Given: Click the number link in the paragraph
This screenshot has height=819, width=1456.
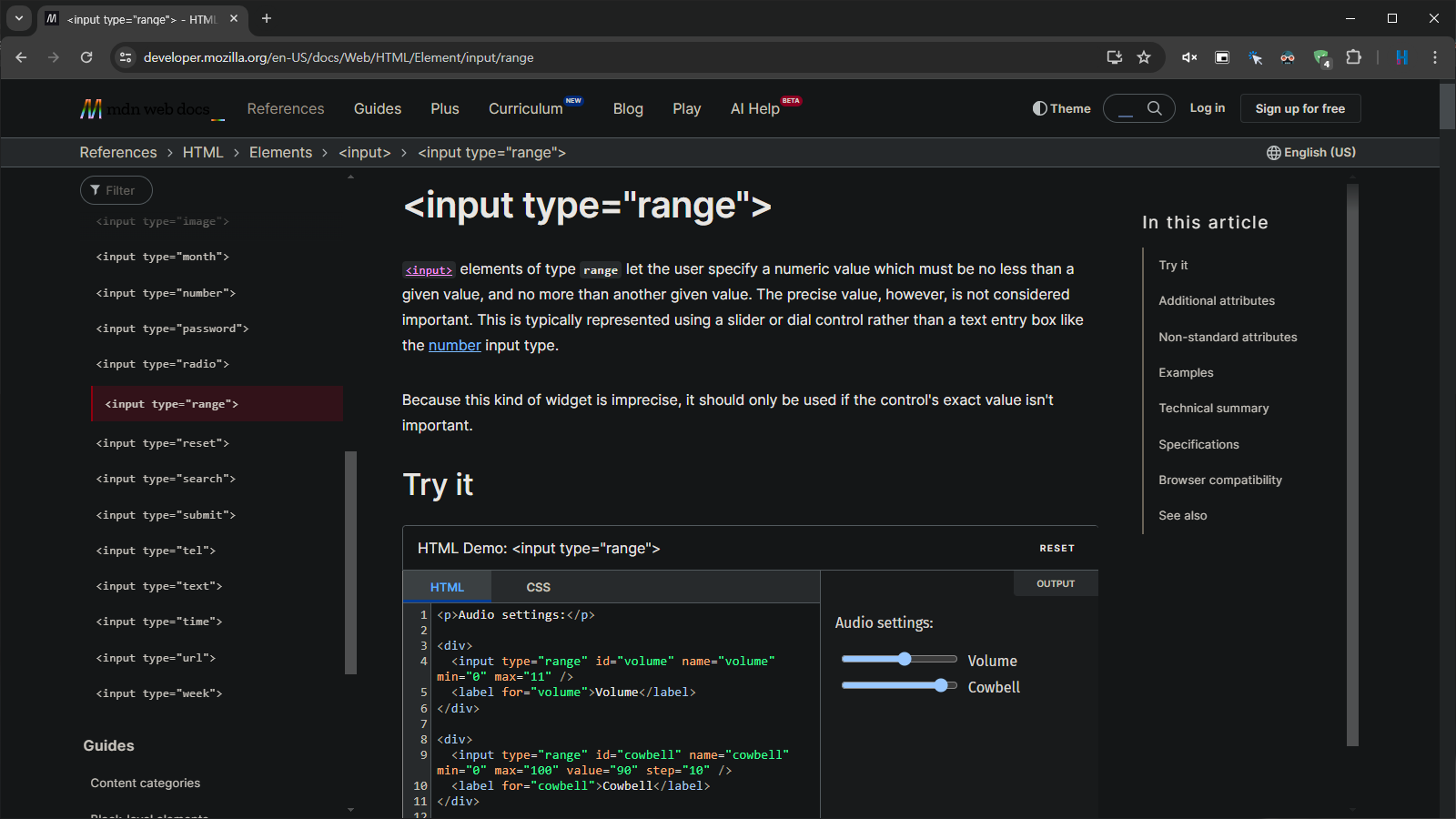Looking at the screenshot, I should pyautogui.click(x=455, y=346).
